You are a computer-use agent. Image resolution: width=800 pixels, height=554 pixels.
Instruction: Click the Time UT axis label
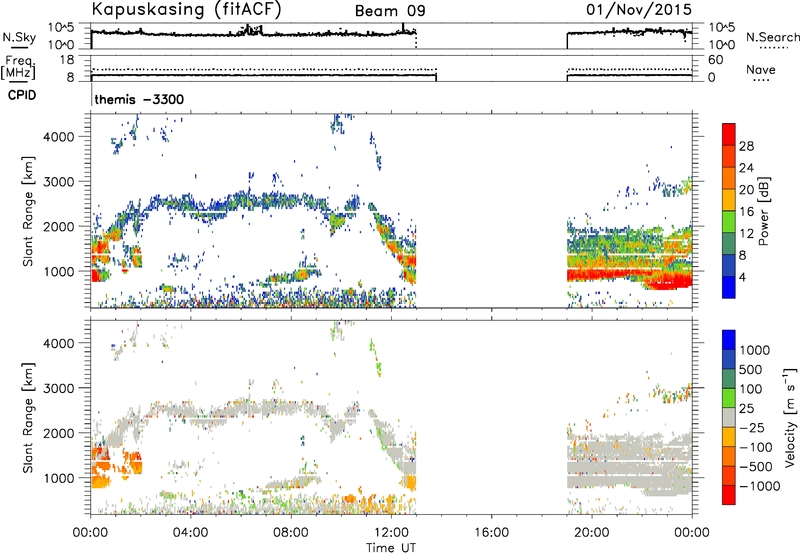391,547
